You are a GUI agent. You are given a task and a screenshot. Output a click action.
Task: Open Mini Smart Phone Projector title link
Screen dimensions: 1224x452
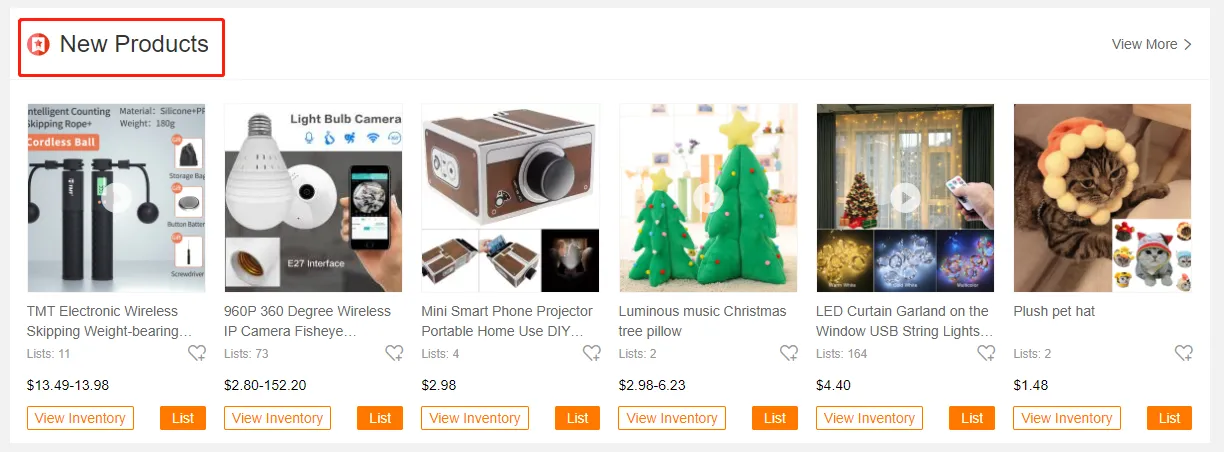(x=509, y=321)
